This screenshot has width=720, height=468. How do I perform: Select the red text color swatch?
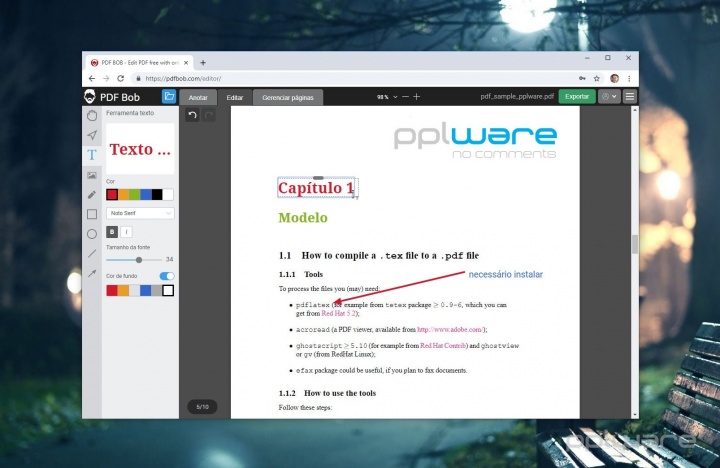click(x=113, y=194)
